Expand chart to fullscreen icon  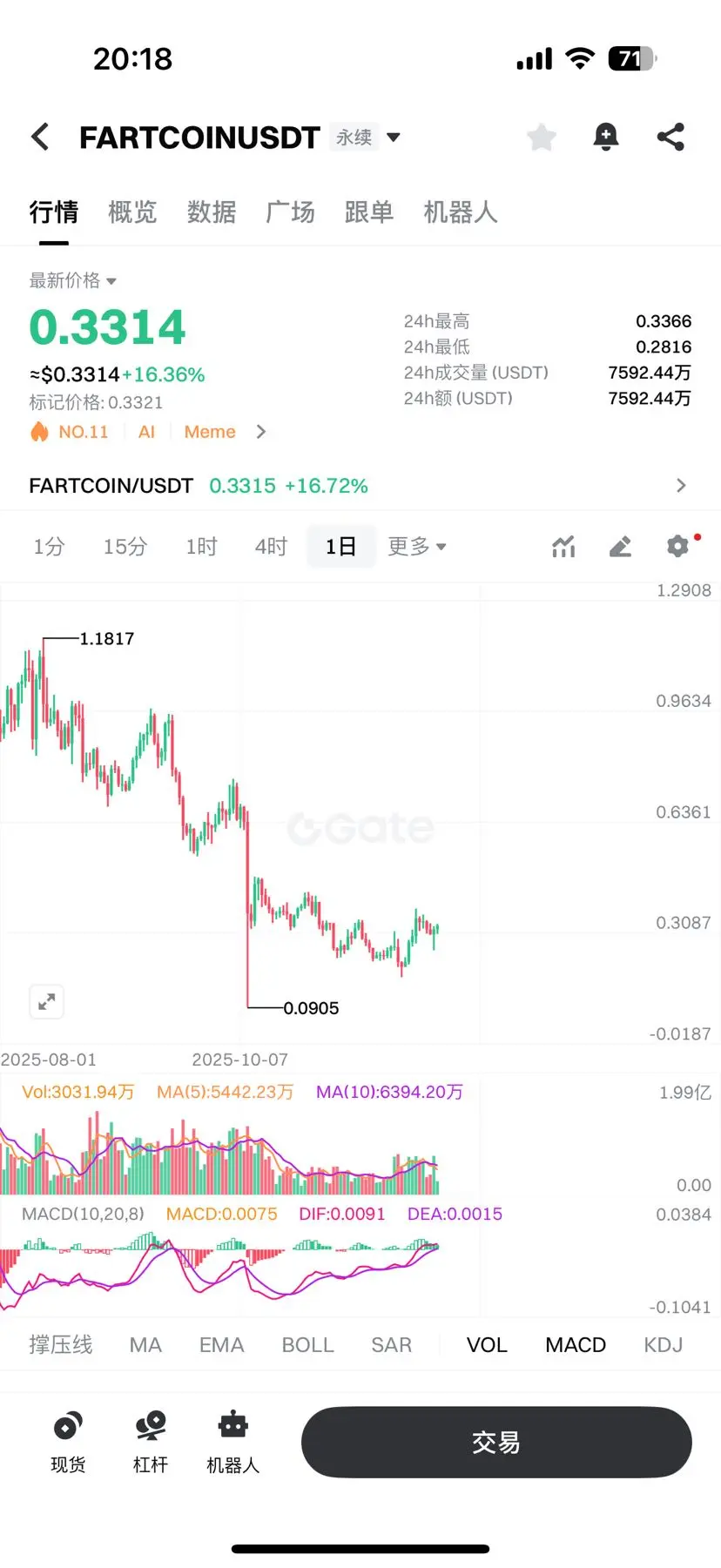(x=47, y=1001)
